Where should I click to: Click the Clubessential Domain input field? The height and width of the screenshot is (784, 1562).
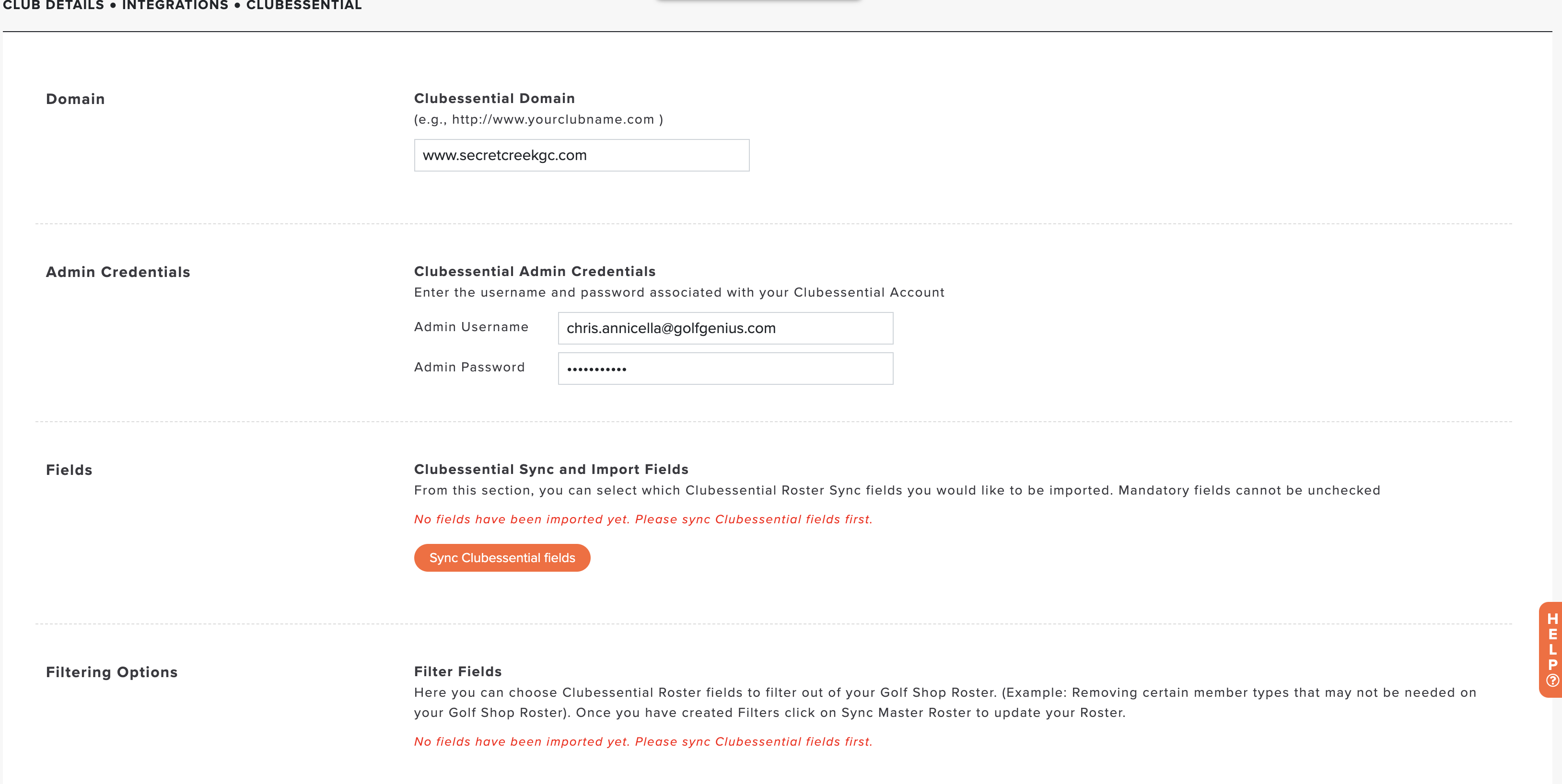582,155
